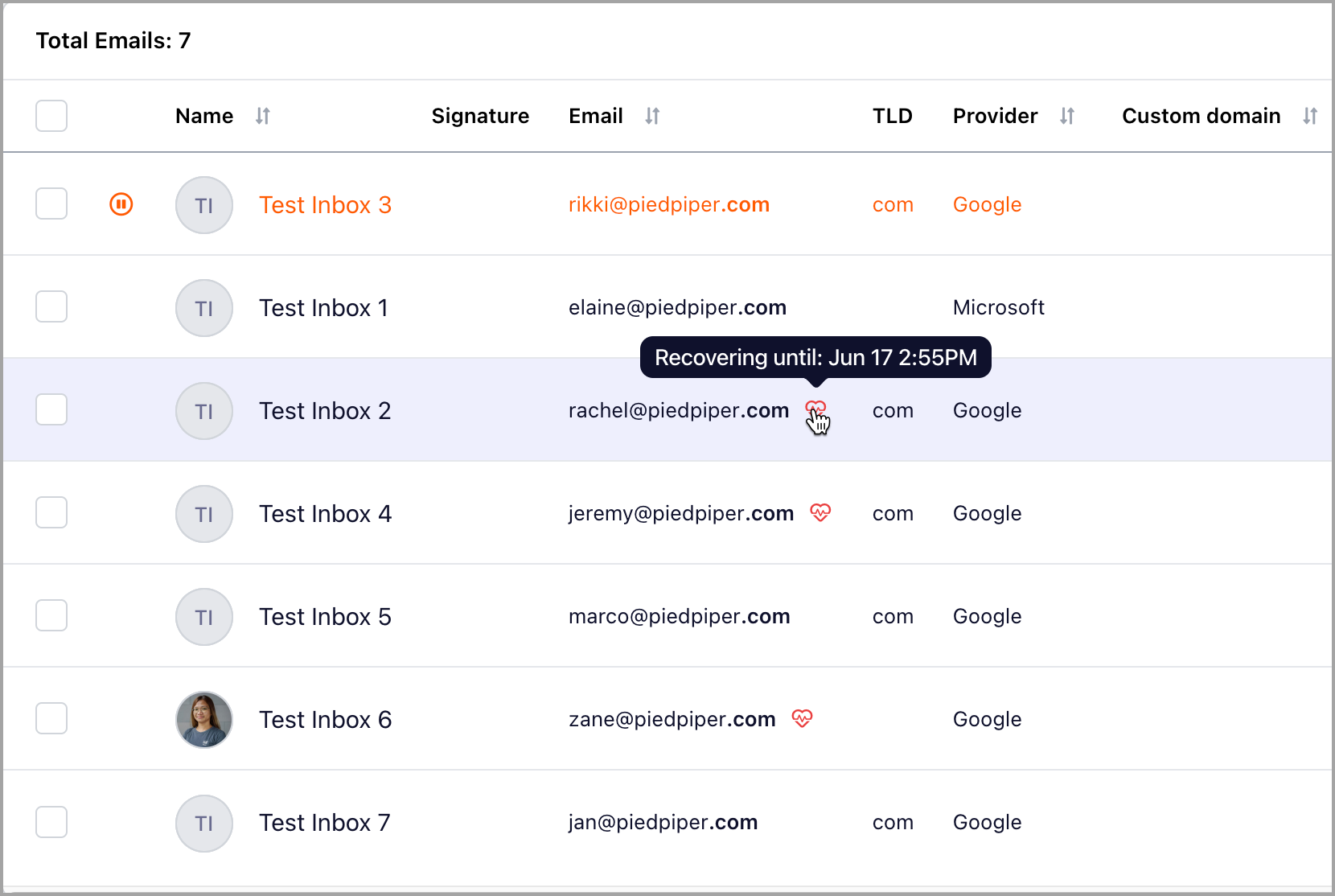Click the Total Emails: 7 label
The width and height of the screenshot is (1335, 896).
point(113,40)
